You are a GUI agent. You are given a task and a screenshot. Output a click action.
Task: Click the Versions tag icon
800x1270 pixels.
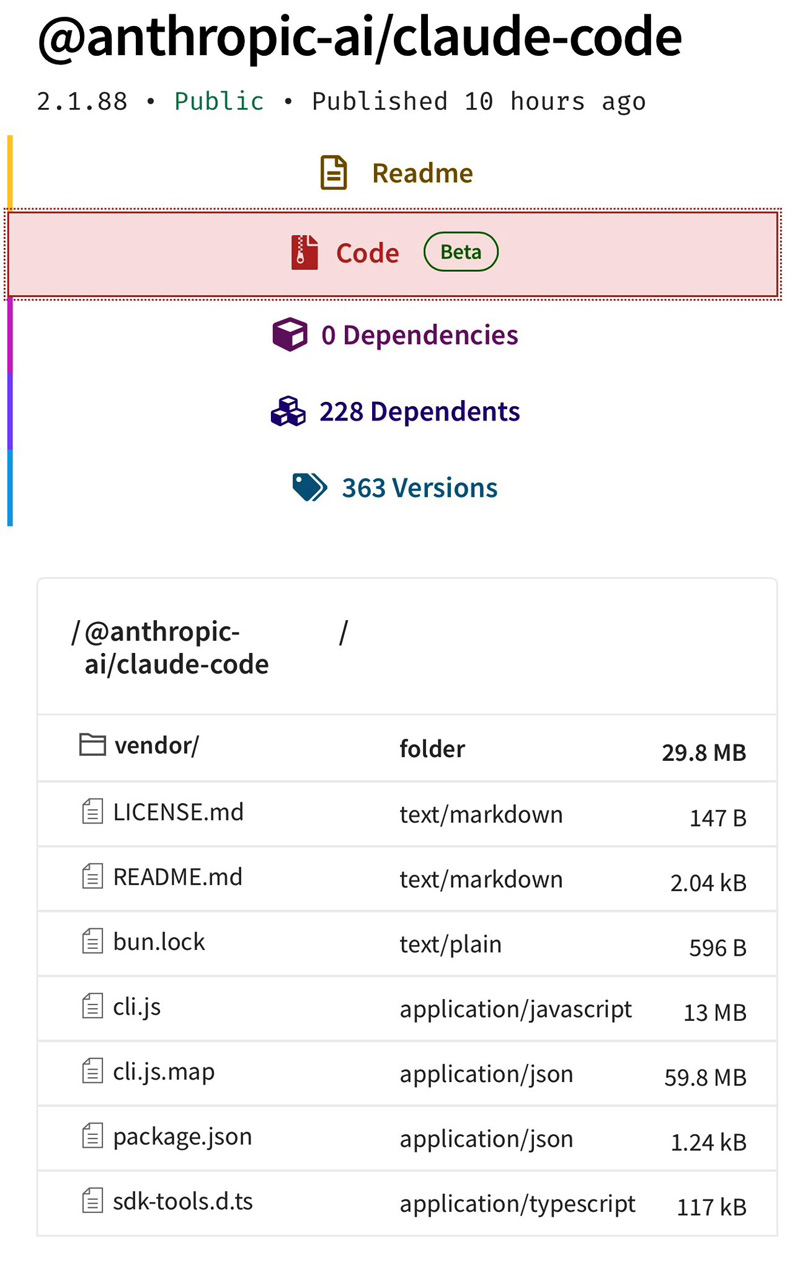pos(310,487)
